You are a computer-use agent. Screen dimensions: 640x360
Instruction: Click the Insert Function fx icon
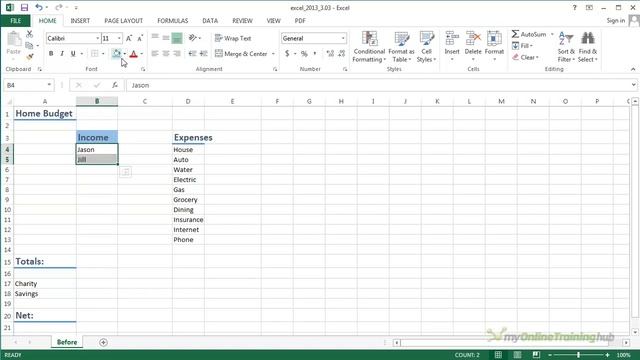[115, 85]
